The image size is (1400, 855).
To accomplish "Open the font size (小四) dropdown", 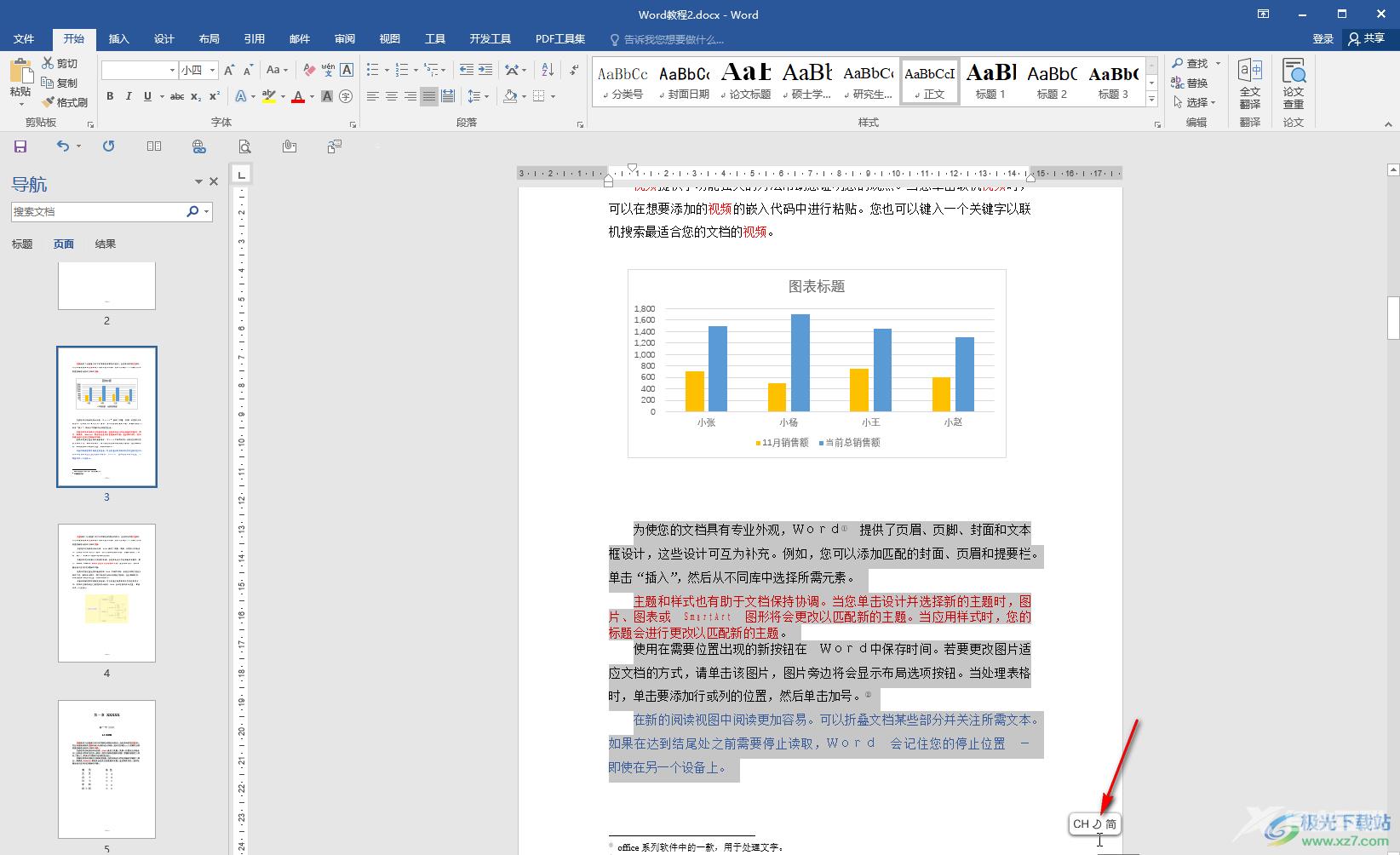I will [x=212, y=70].
